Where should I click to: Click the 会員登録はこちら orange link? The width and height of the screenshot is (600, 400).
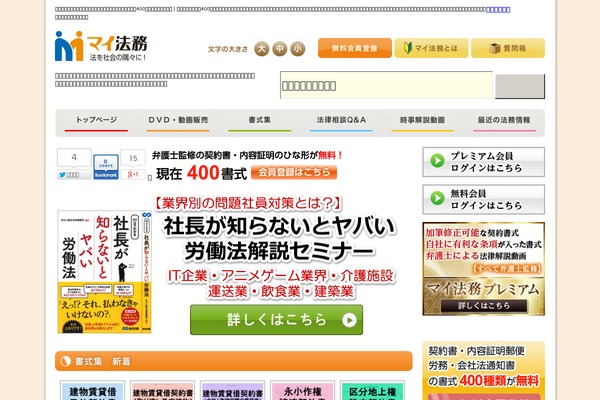click(x=294, y=172)
